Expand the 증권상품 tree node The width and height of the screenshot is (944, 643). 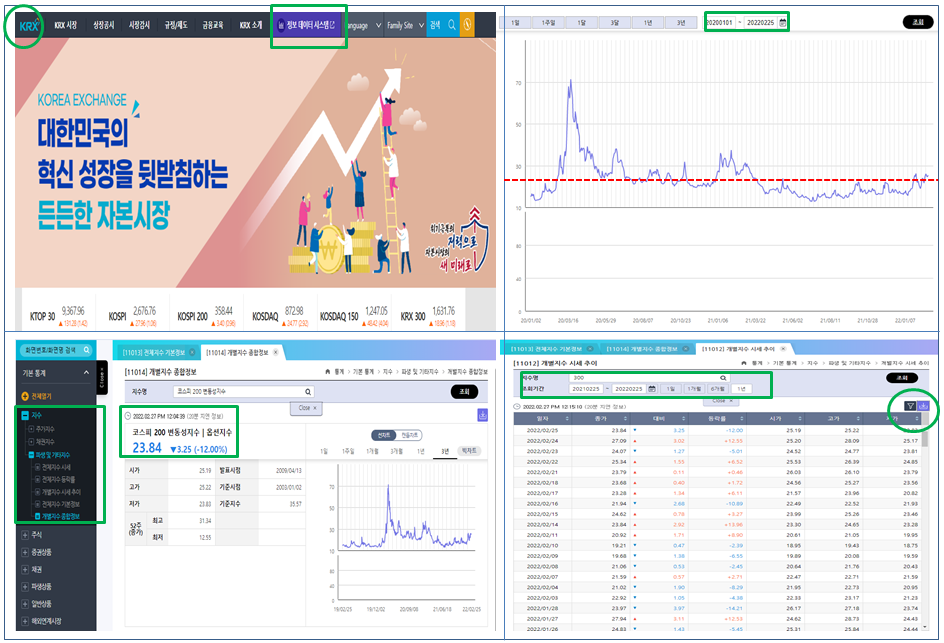(x=25, y=552)
